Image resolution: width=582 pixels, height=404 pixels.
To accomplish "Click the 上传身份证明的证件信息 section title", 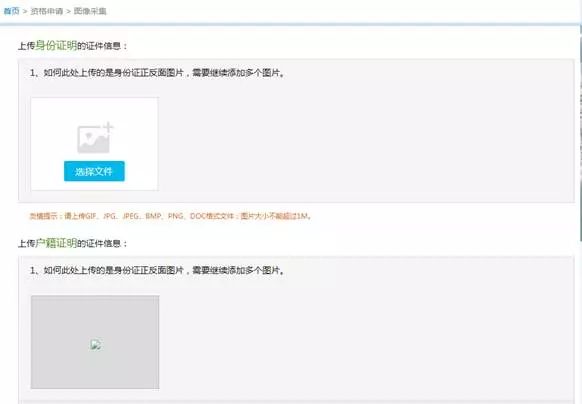I will click(x=73, y=46).
